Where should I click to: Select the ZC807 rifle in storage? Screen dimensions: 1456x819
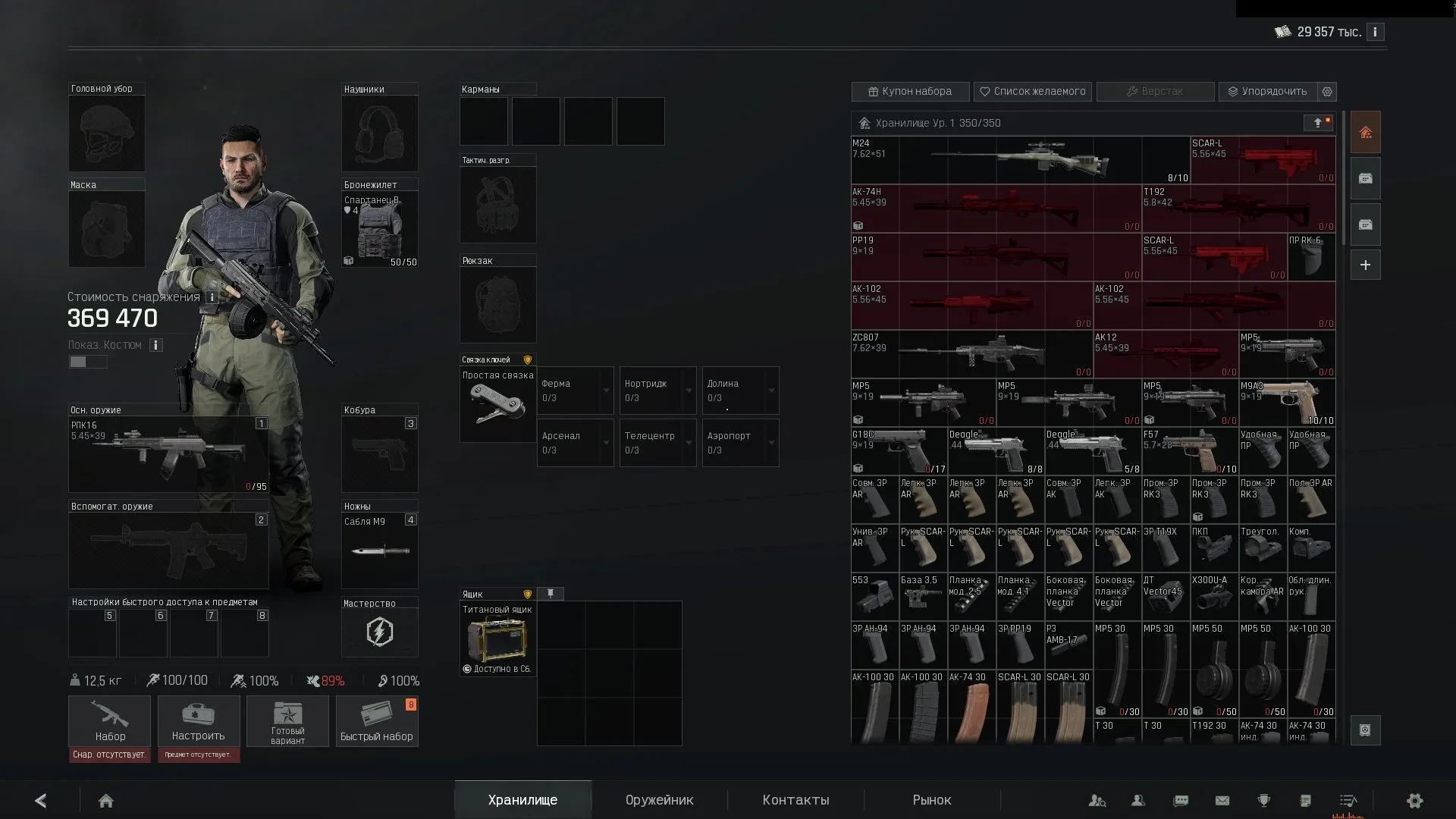pyautogui.click(x=971, y=354)
